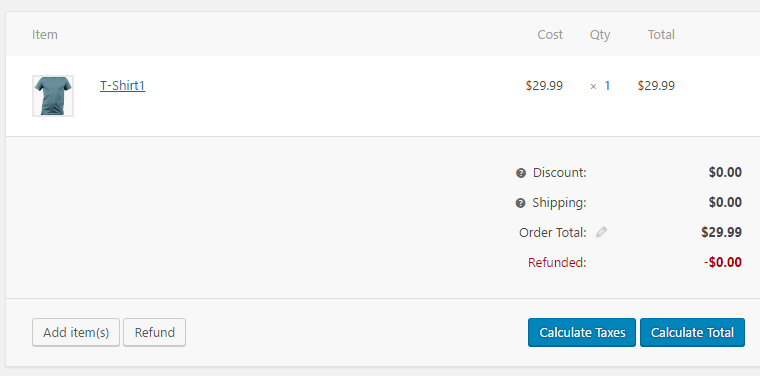Click the Order Total amount $29.99
The image size is (760, 376).
pos(721,233)
